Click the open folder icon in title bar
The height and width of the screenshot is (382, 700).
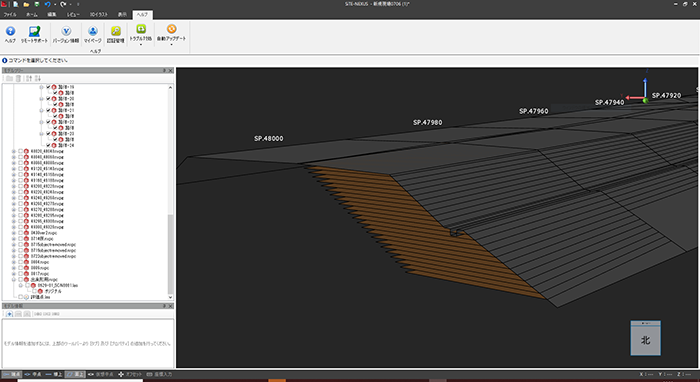pos(26,4)
